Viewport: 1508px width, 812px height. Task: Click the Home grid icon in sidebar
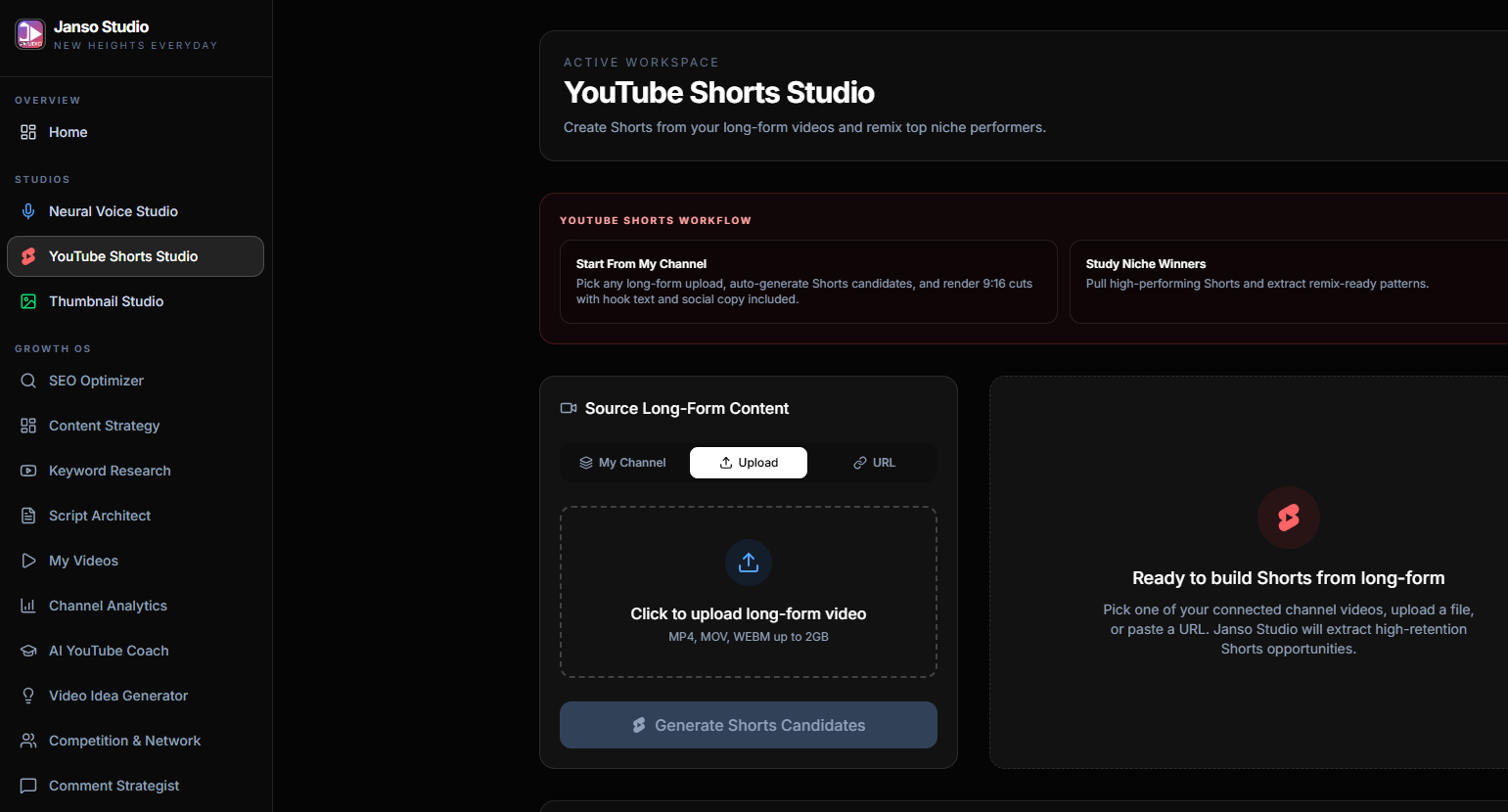pos(28,132)
